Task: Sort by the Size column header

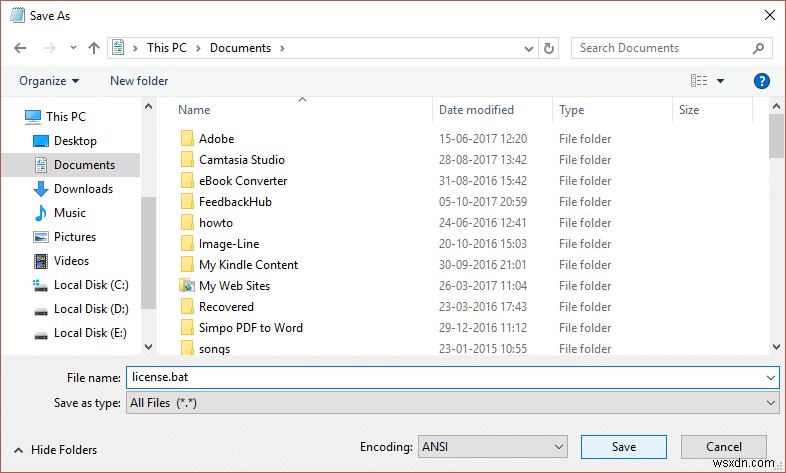Action: 689,110
